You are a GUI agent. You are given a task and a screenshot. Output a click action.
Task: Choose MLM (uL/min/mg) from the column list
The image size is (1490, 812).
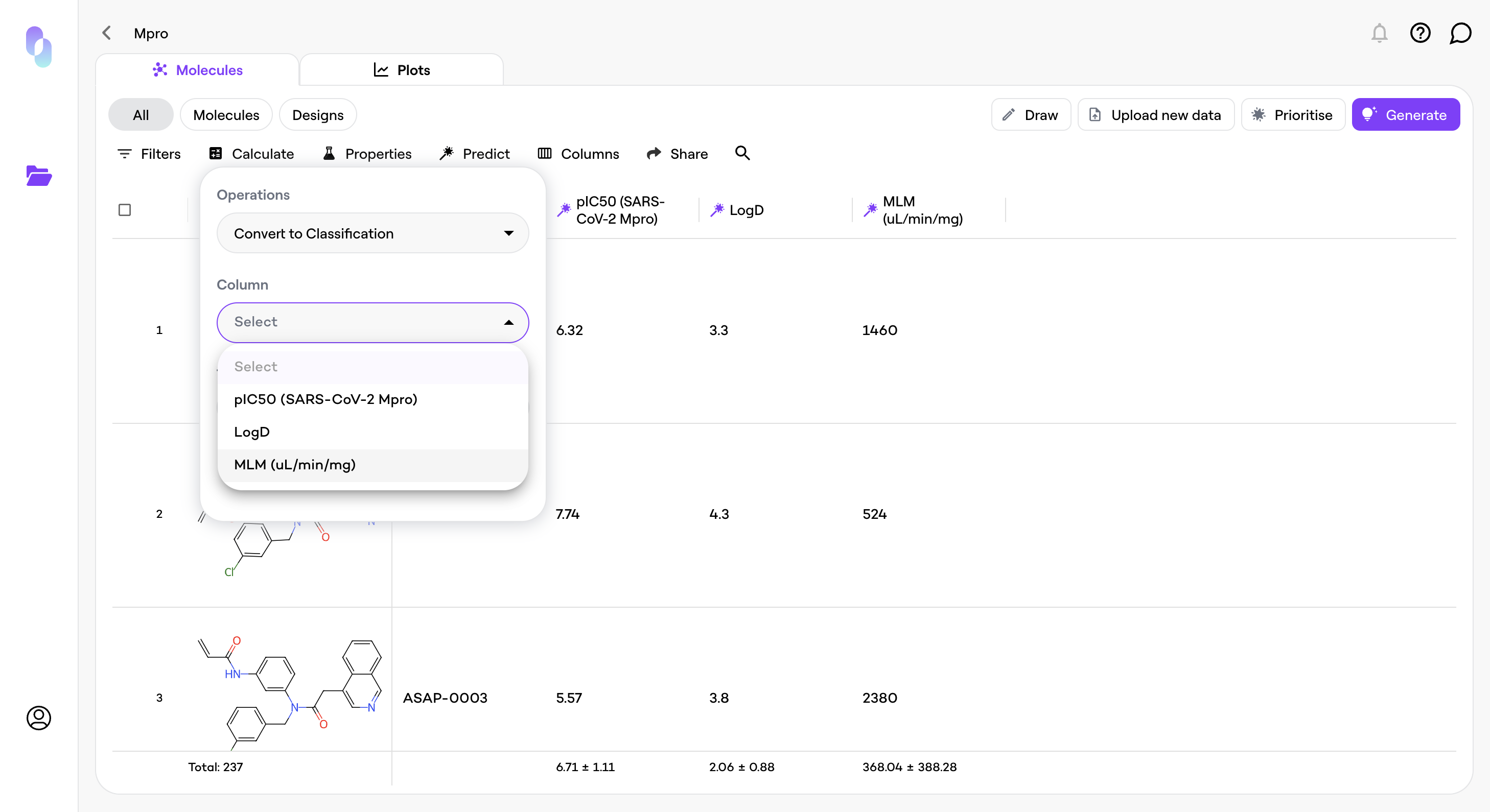295,465
